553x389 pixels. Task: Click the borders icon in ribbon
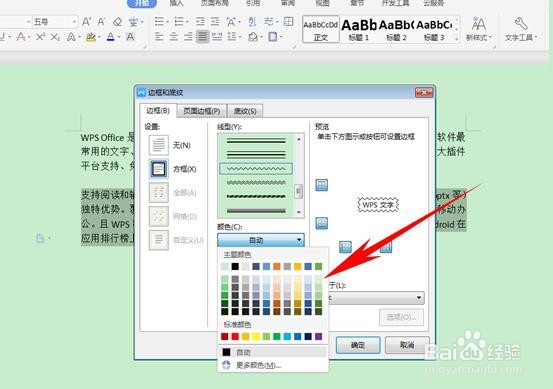[273, 36]
